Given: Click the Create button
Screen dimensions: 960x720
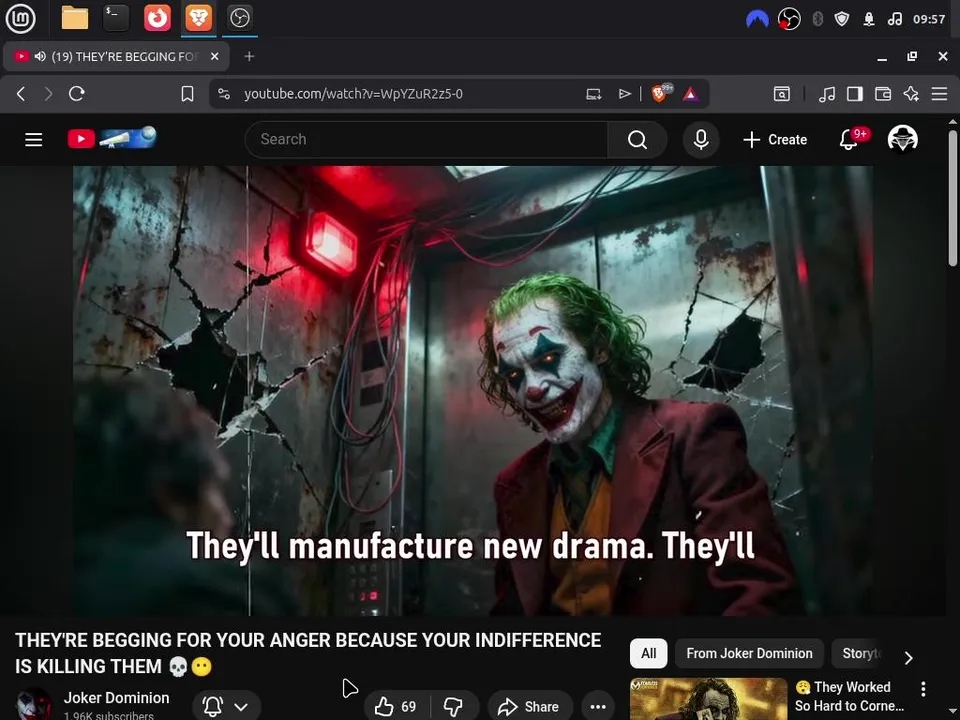Looking at the screenshot, I should (x=775, y=140).
